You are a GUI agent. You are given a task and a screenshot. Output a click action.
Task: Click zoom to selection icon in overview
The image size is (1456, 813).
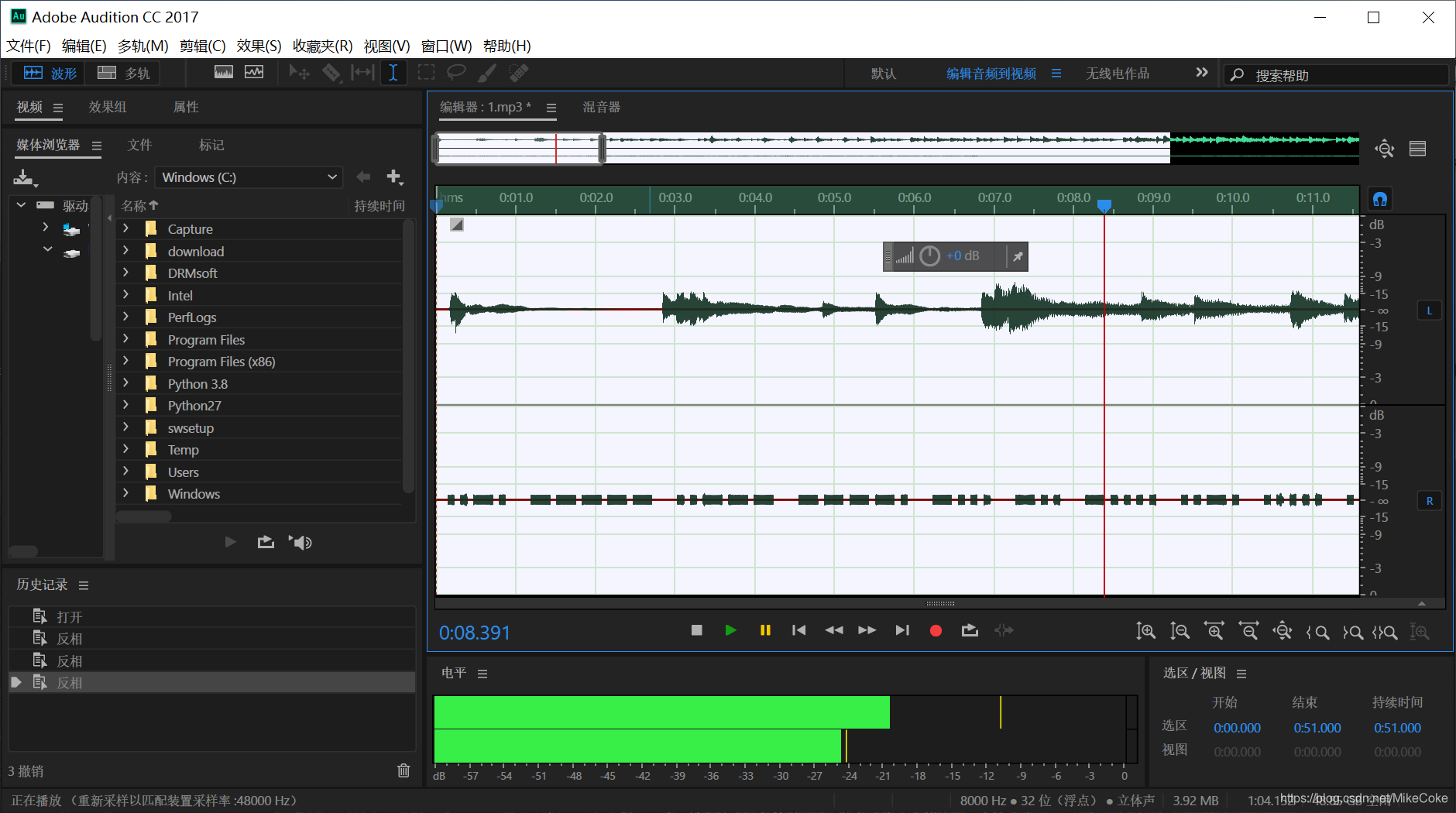tap(1385, 149)
